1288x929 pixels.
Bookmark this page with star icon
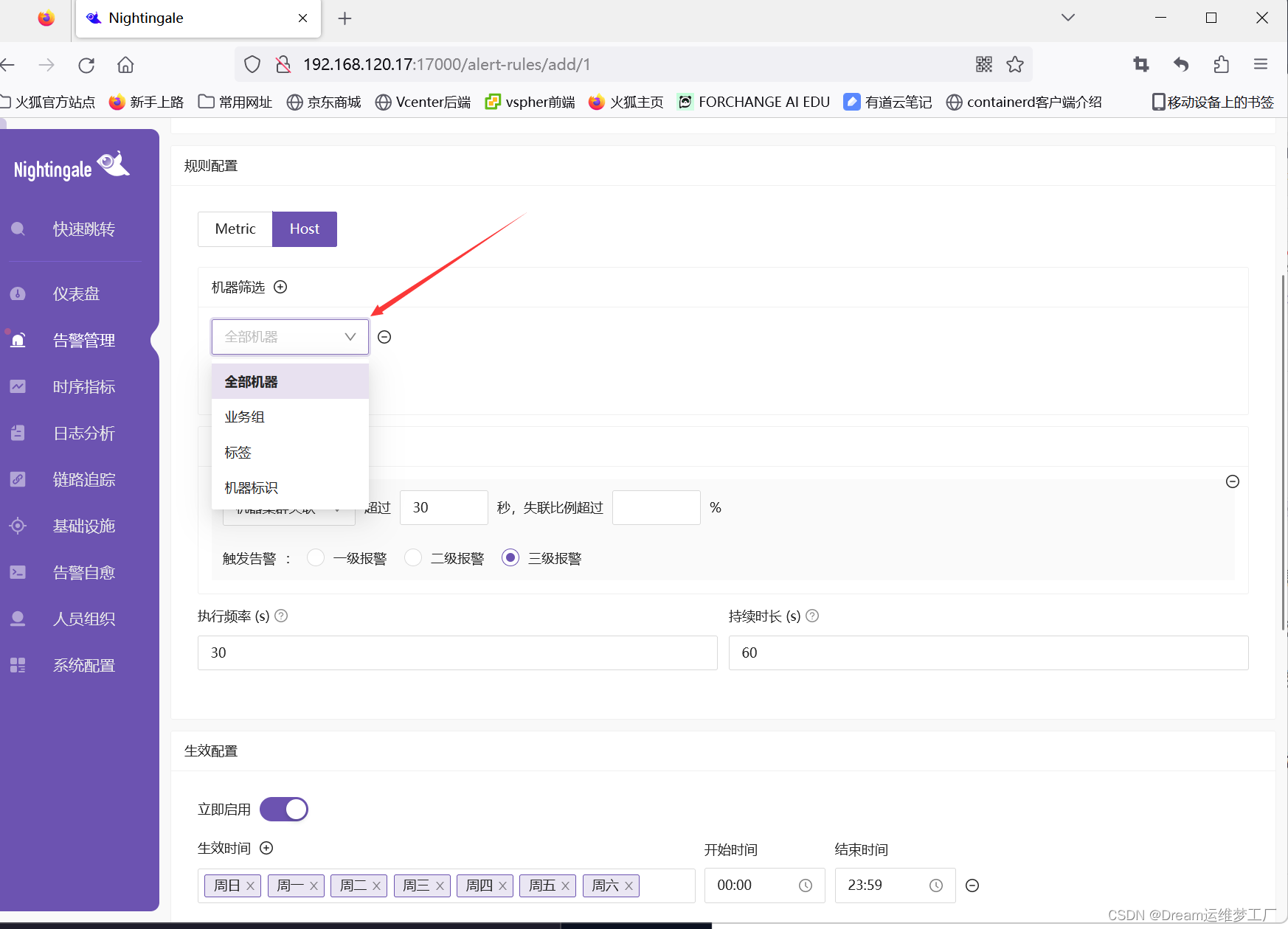point(1015,65)
